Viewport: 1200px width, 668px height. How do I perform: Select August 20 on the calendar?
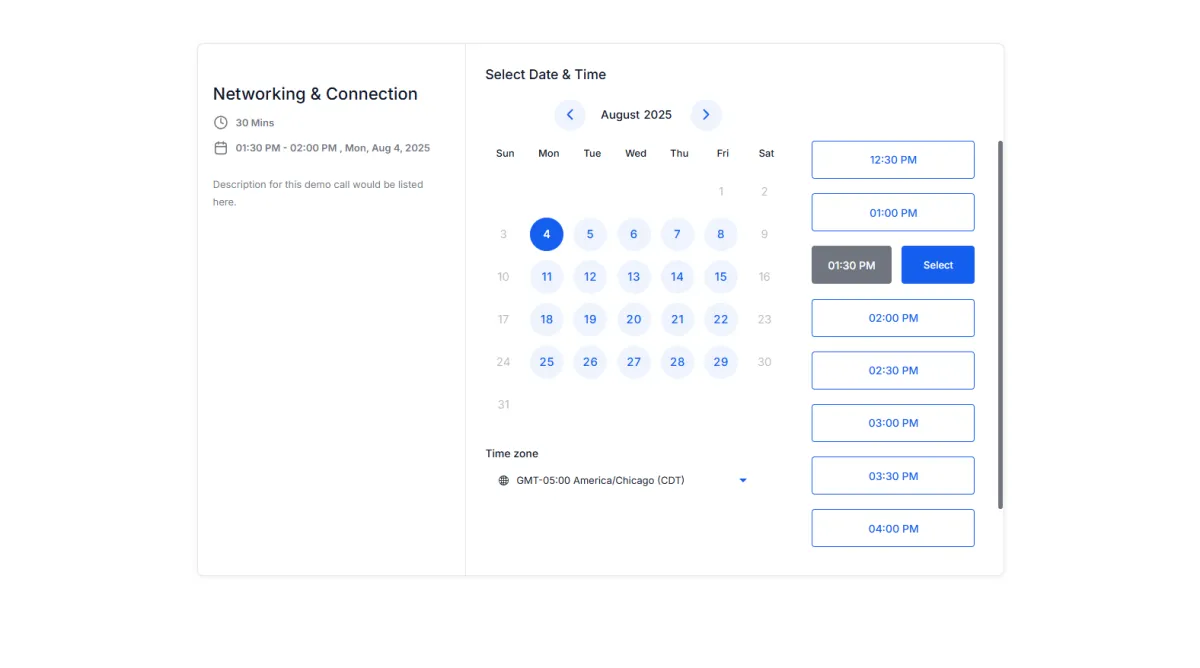(x=634, y=320)
